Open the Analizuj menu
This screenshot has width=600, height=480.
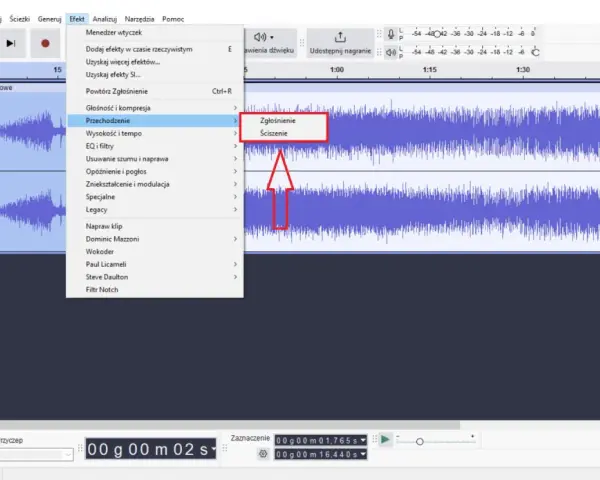coord(104,19)
